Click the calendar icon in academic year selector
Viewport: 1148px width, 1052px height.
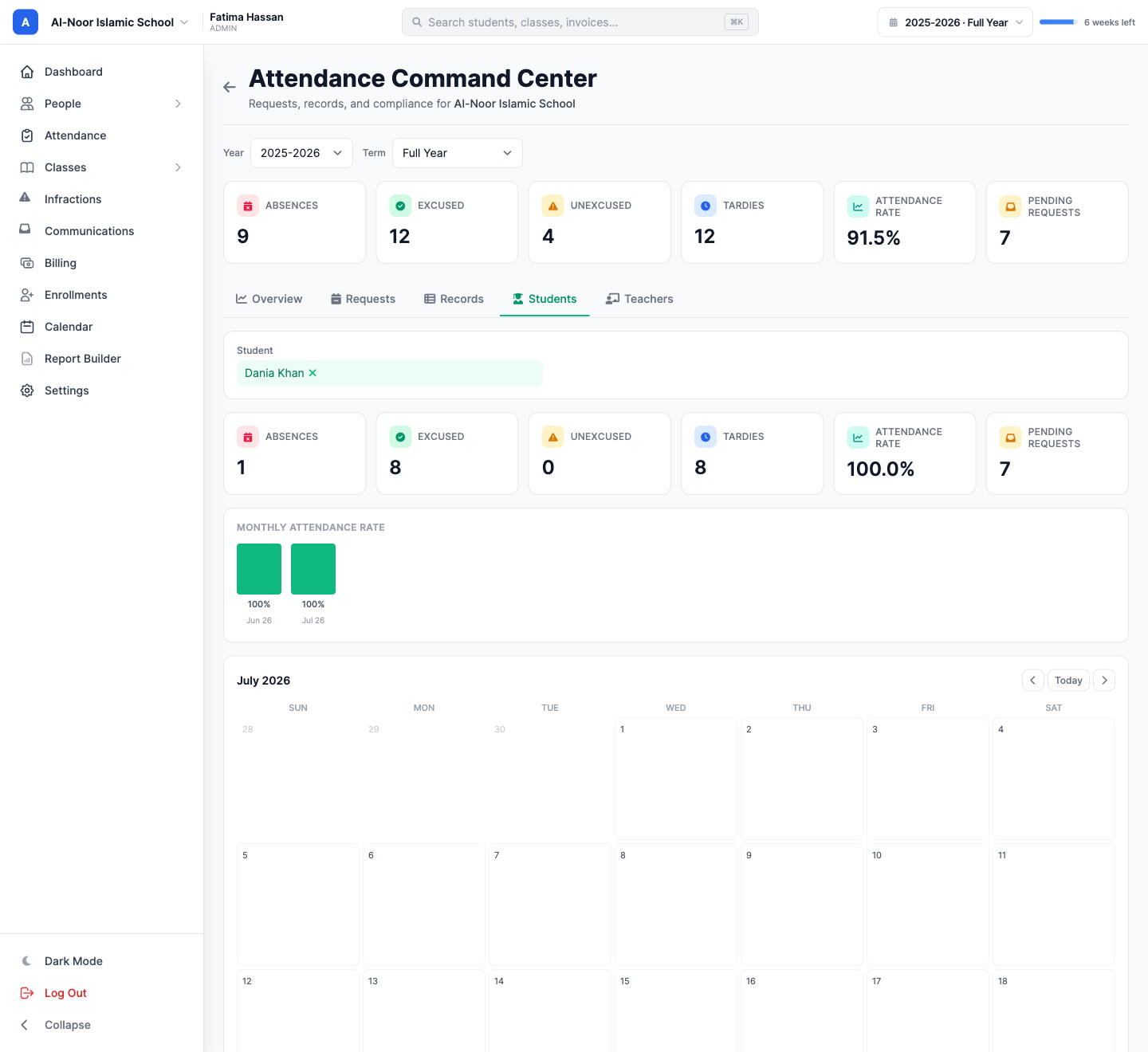894,22
